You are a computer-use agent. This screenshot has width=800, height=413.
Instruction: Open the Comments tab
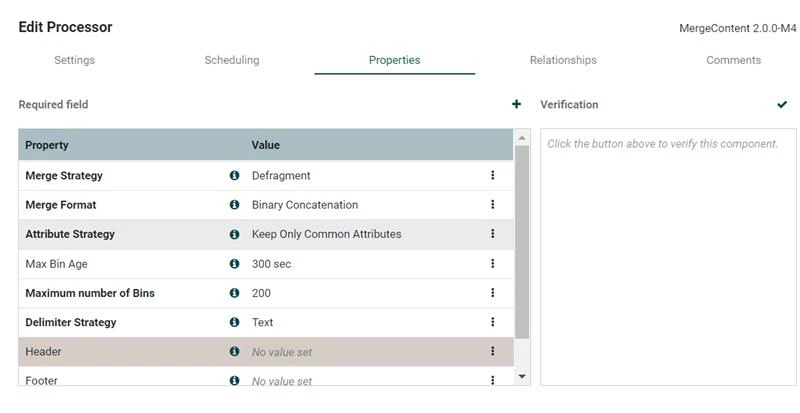pyautogui.click(x=734, y=60)
